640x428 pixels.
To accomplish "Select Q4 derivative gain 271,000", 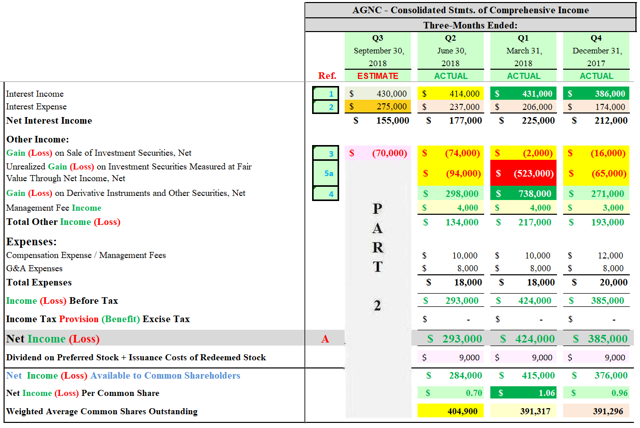I will pos(596,194).
